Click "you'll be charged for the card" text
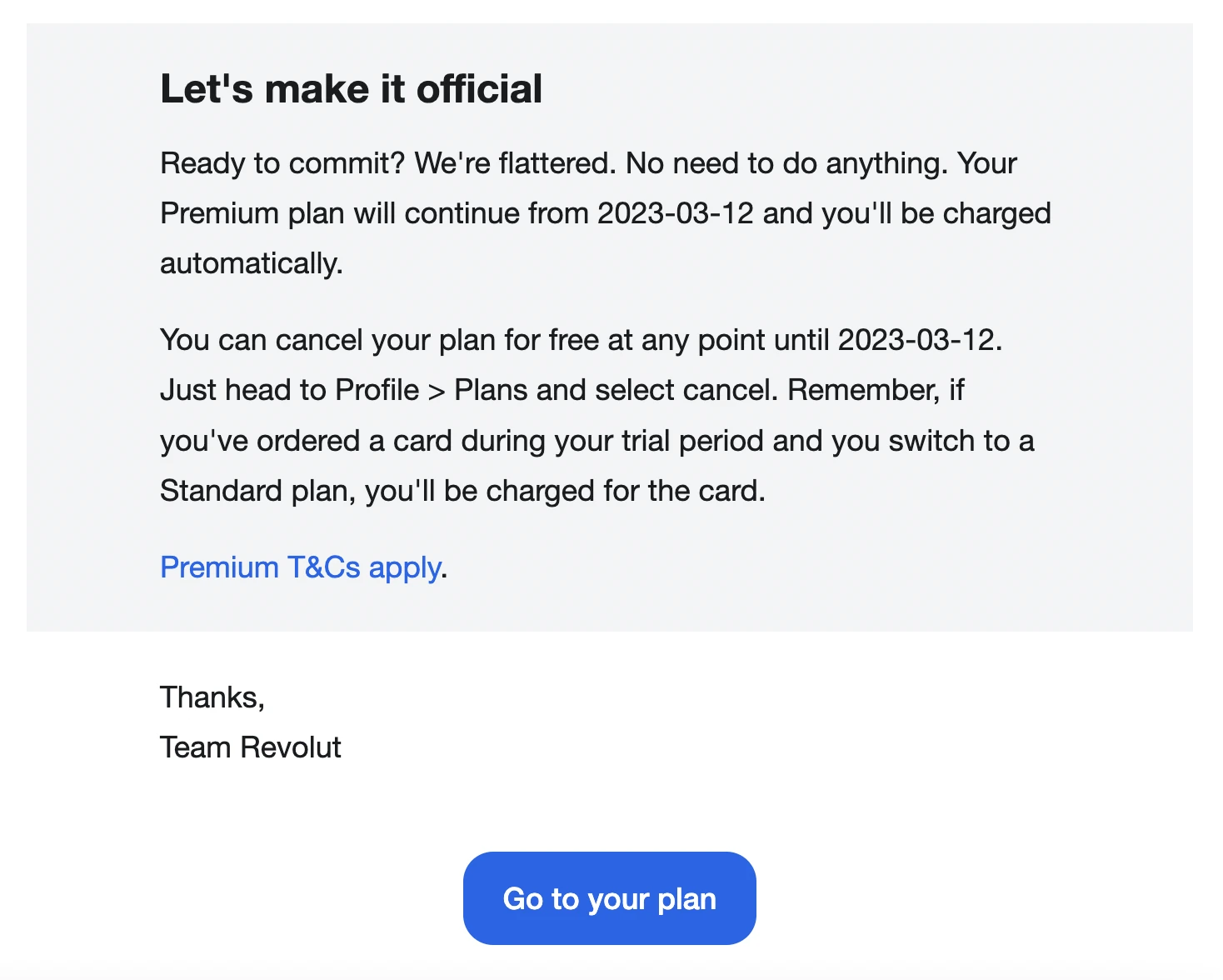 tap(564, 491)
